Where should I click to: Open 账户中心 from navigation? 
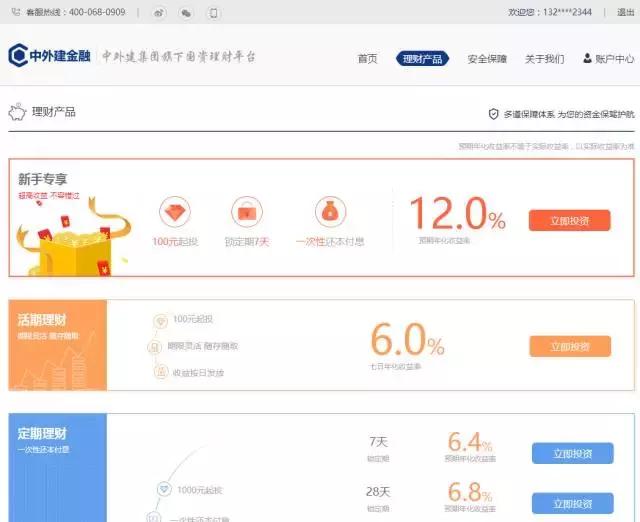click(609, 59)
